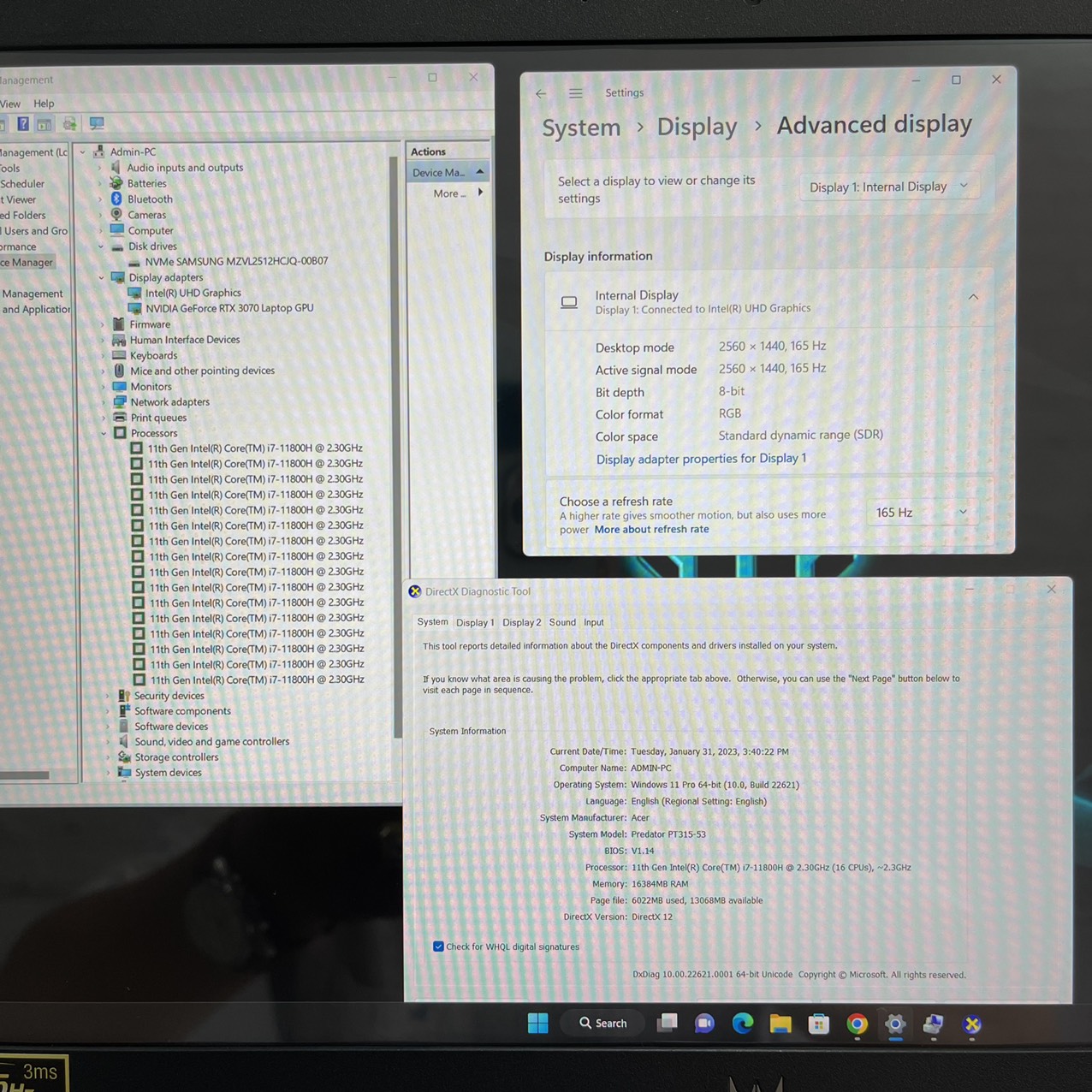
Task: Collapse the Processors tree node
Action: 104,433
